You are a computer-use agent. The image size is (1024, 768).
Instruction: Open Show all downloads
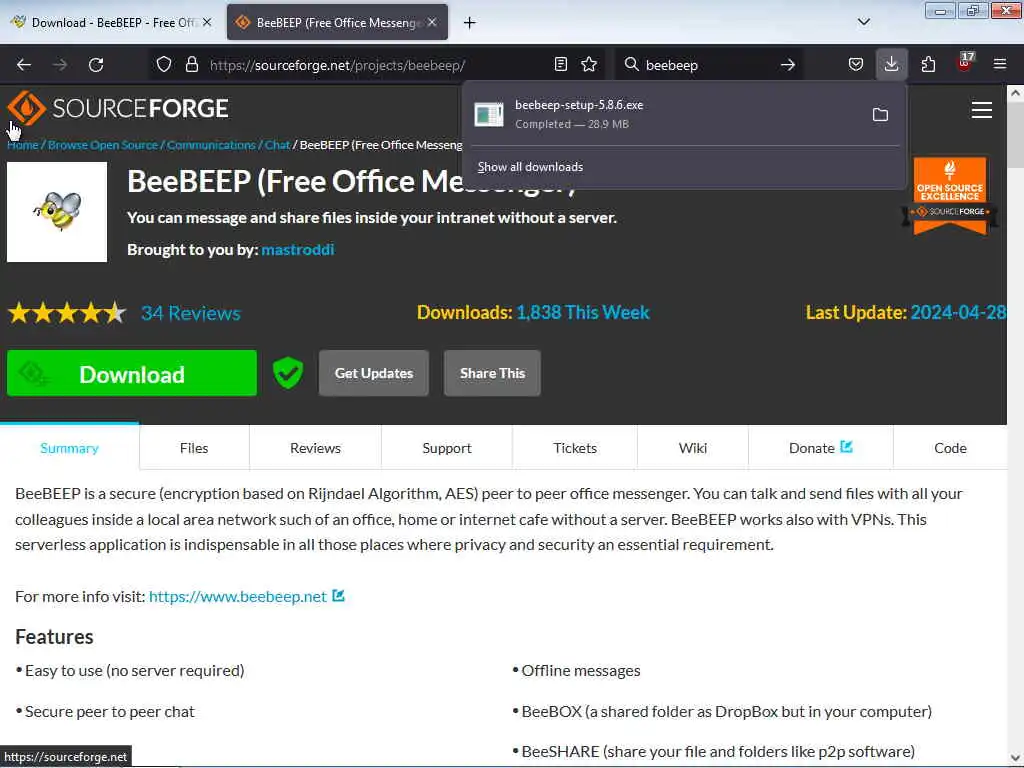[530, 167]
